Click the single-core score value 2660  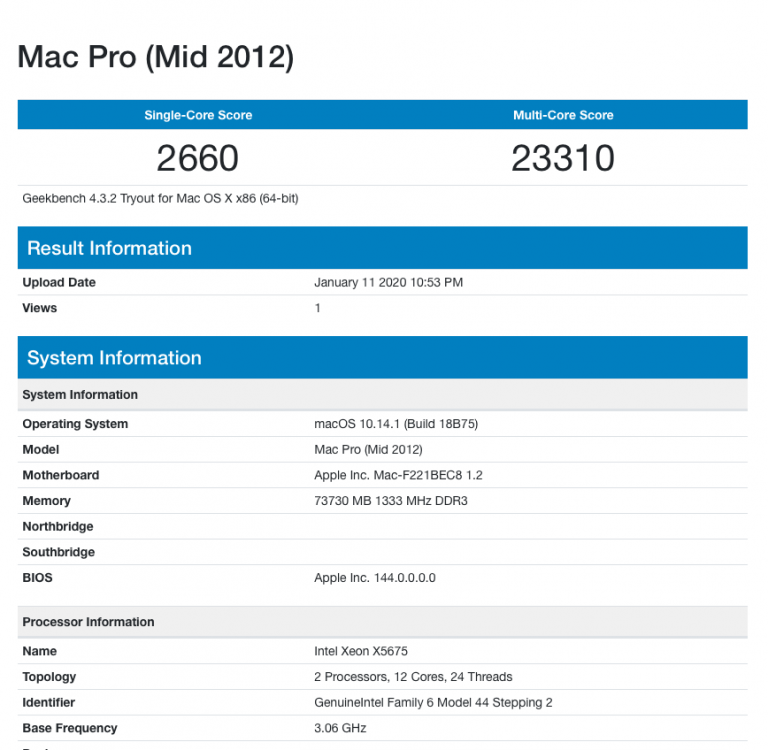(x=197, y=158)
